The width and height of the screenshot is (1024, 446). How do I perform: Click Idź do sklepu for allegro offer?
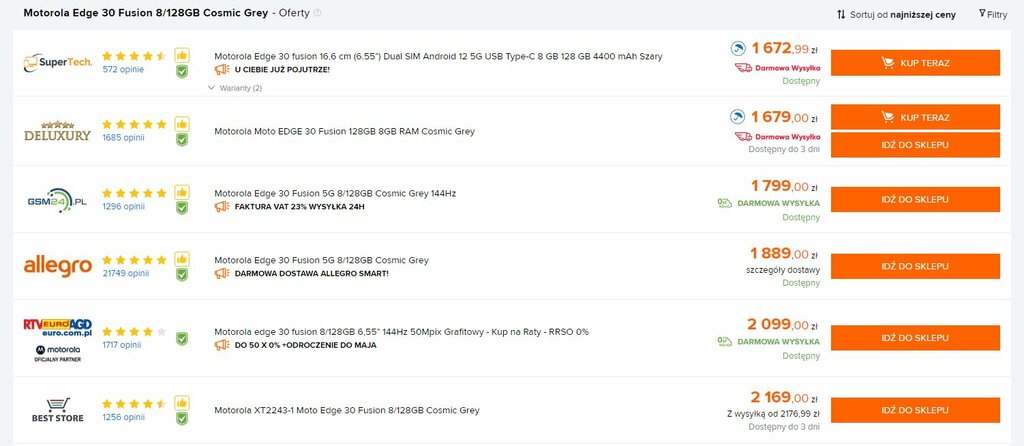pos(915,266)
